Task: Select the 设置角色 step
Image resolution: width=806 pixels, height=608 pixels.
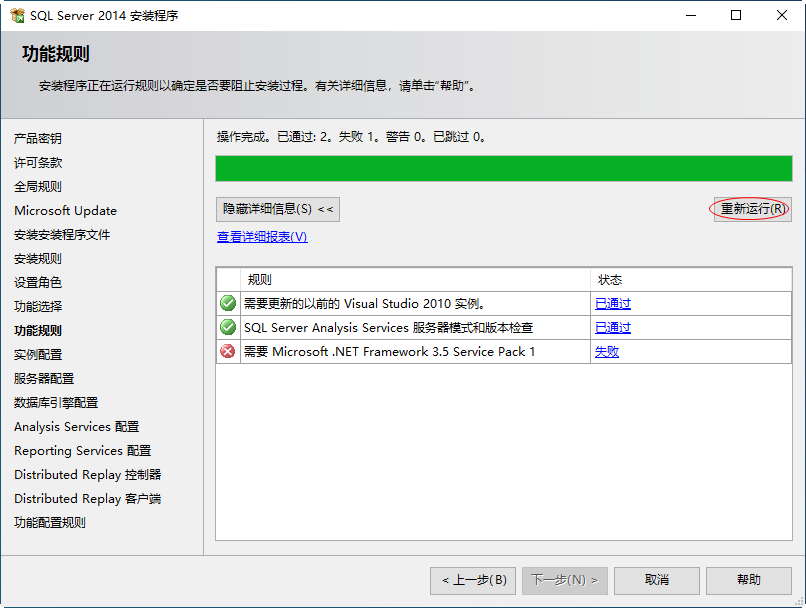Action: [38, 283]
